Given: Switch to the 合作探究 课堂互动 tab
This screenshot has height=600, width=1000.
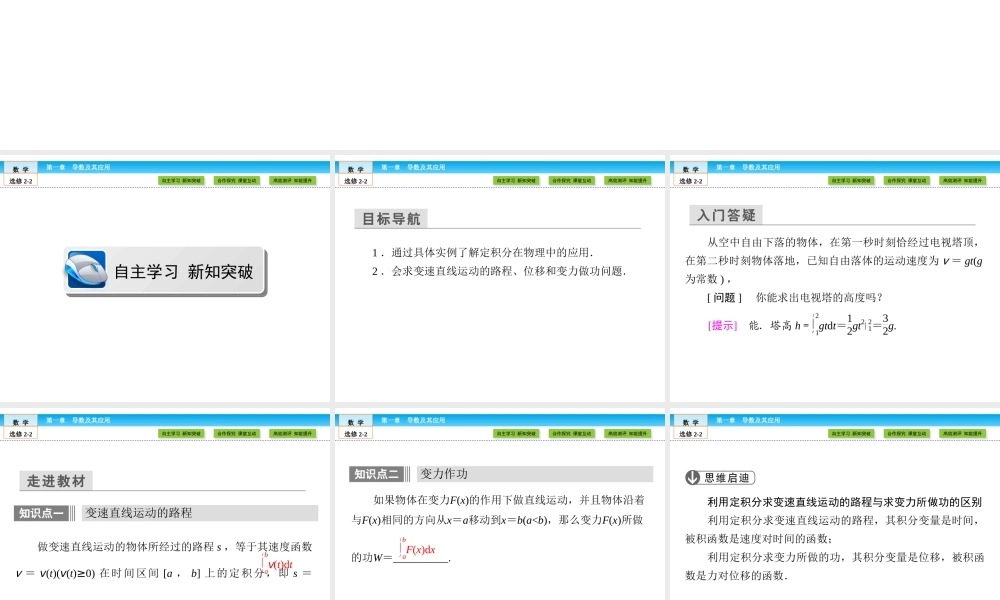Looking at the screenshot, I should pos(235,180).
